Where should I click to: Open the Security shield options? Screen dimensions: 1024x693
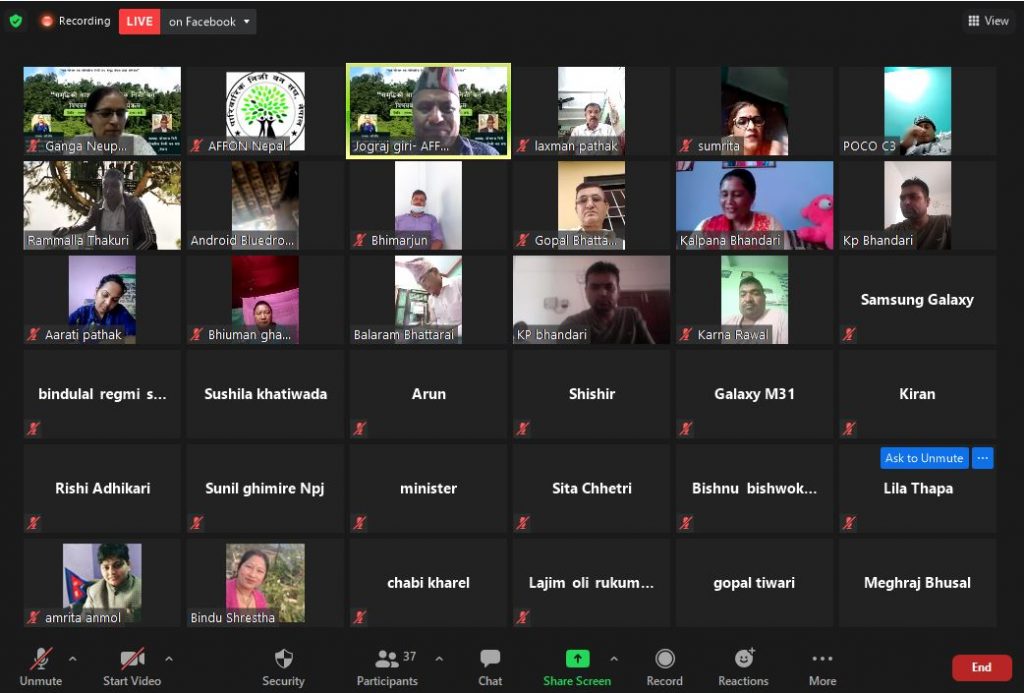click(283, 659)
